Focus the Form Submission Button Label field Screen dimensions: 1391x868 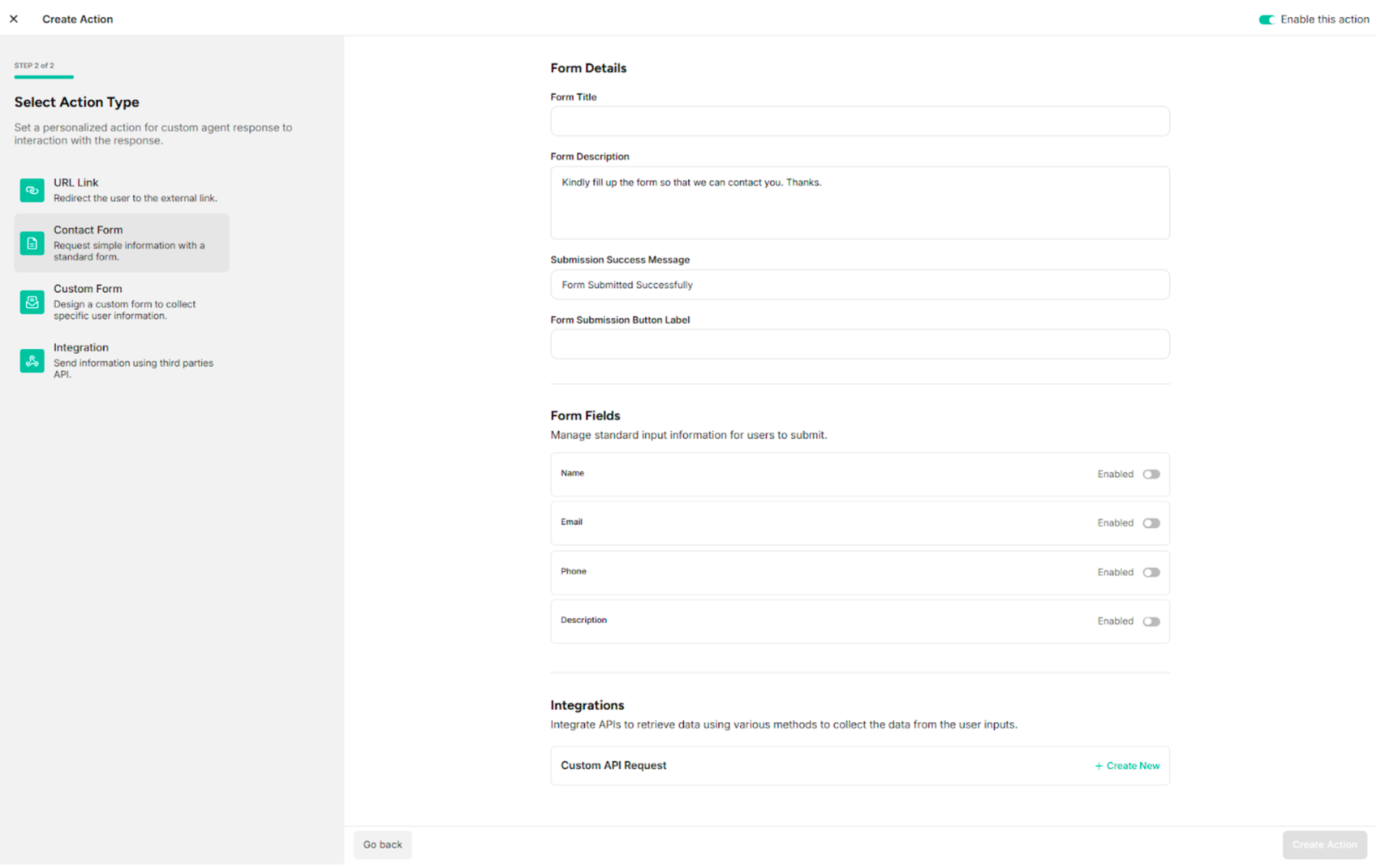(x=860, y=344)
